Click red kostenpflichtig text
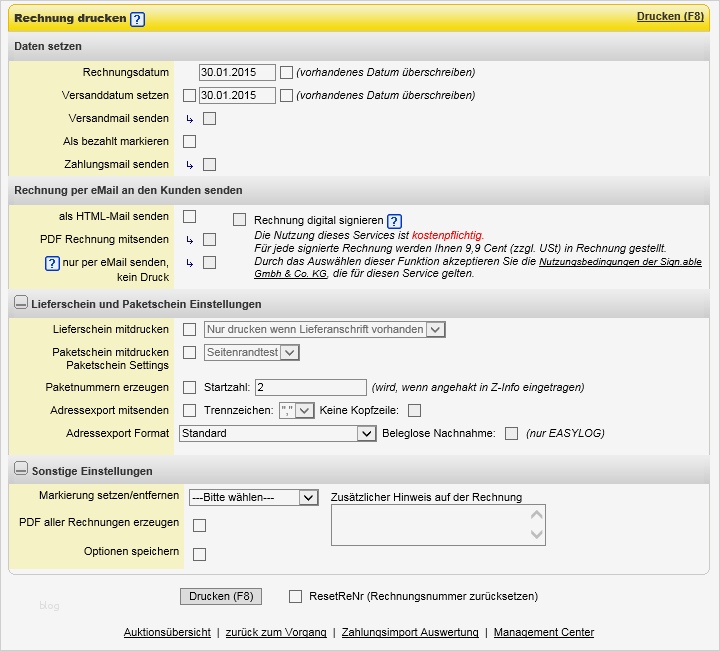 [448, 236]
